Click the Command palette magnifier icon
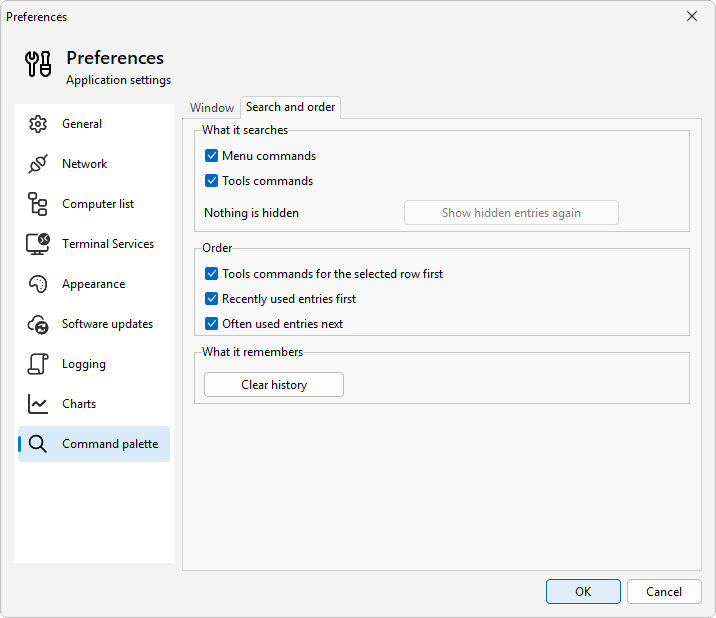 point(38,444)
